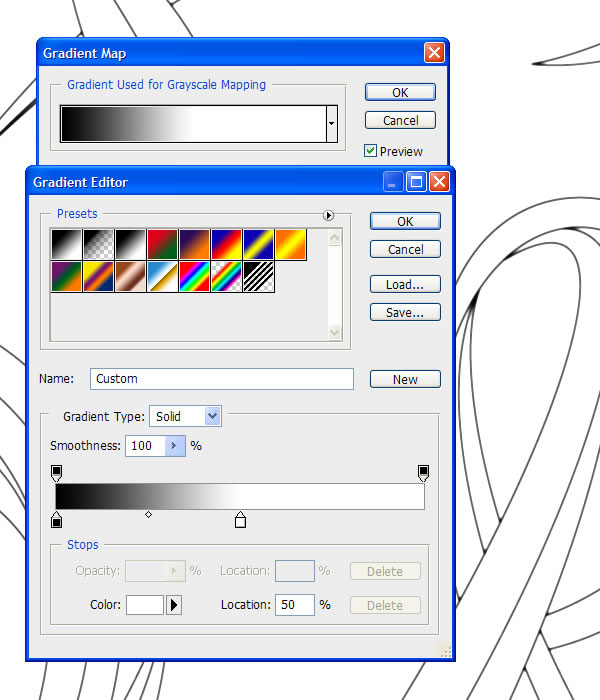Image resolution: width=600 pixels, height=700 pixels.
Task: Select the red-green gradient preset
Action: 163,244
